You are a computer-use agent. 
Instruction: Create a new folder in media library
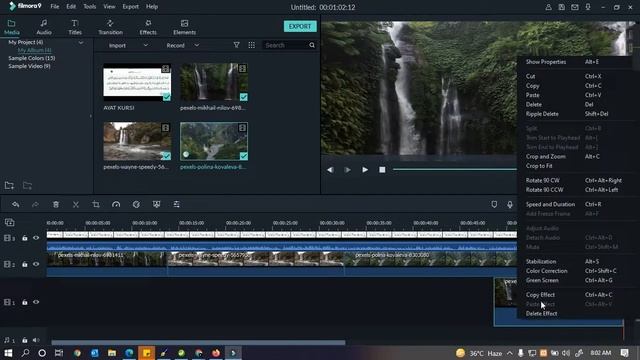tap(9, 186)
